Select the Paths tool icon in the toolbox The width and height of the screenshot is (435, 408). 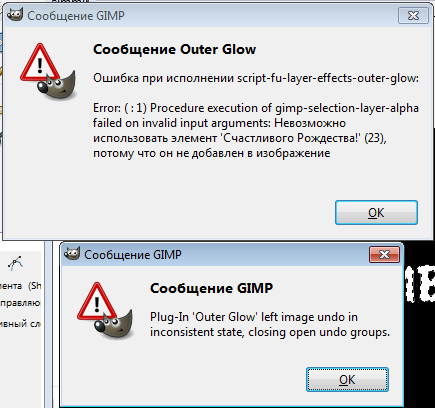tap(15, 264)
